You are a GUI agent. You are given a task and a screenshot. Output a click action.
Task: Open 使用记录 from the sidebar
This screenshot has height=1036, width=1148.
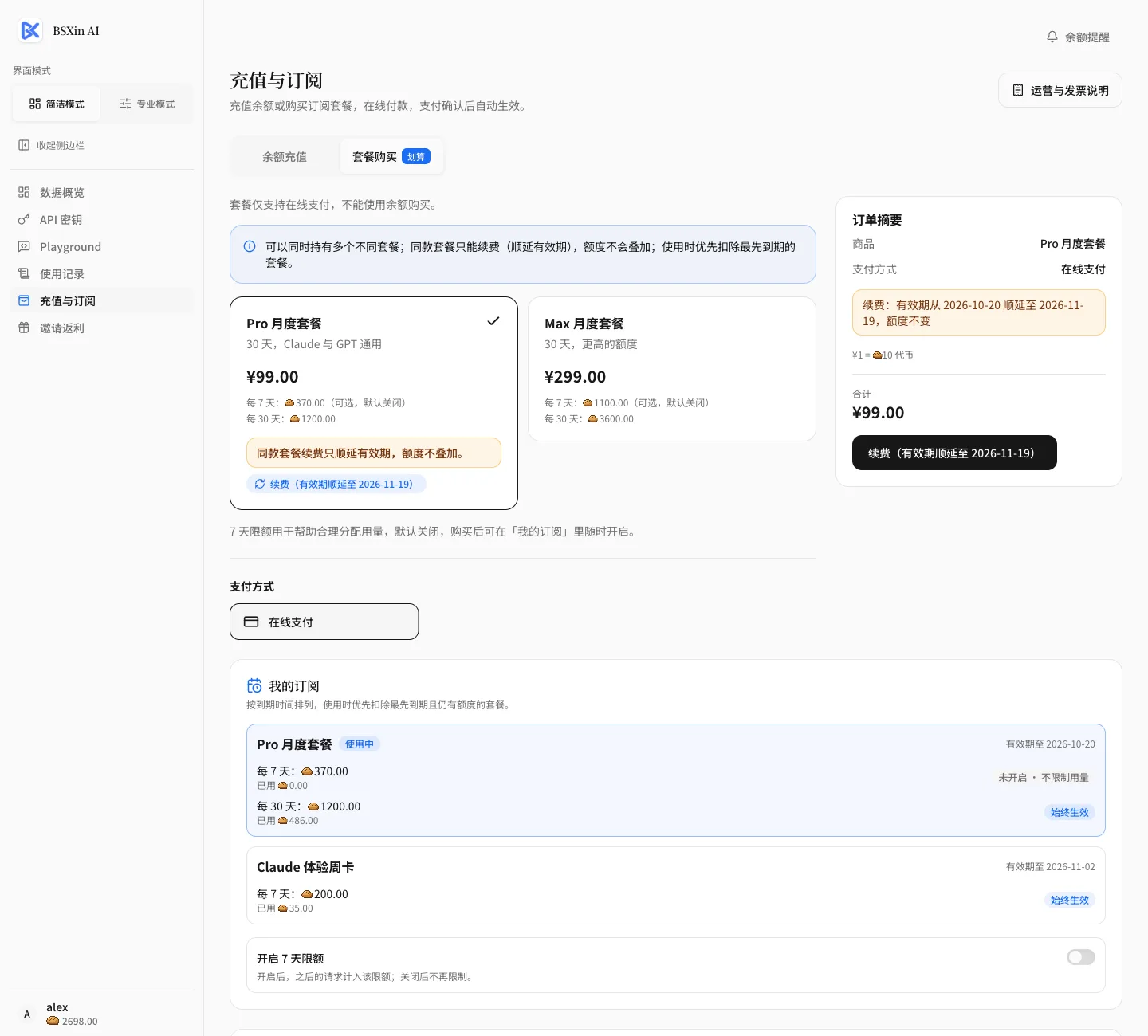point(102,273)
